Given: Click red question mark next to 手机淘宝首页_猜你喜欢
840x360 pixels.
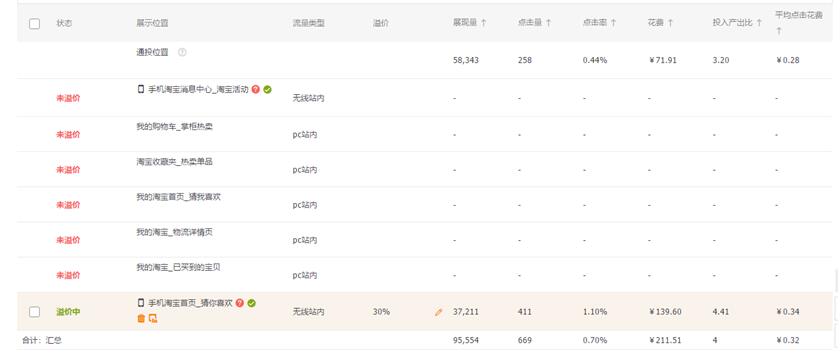Looking at the screenshot, I should click(x=239, y=303).
